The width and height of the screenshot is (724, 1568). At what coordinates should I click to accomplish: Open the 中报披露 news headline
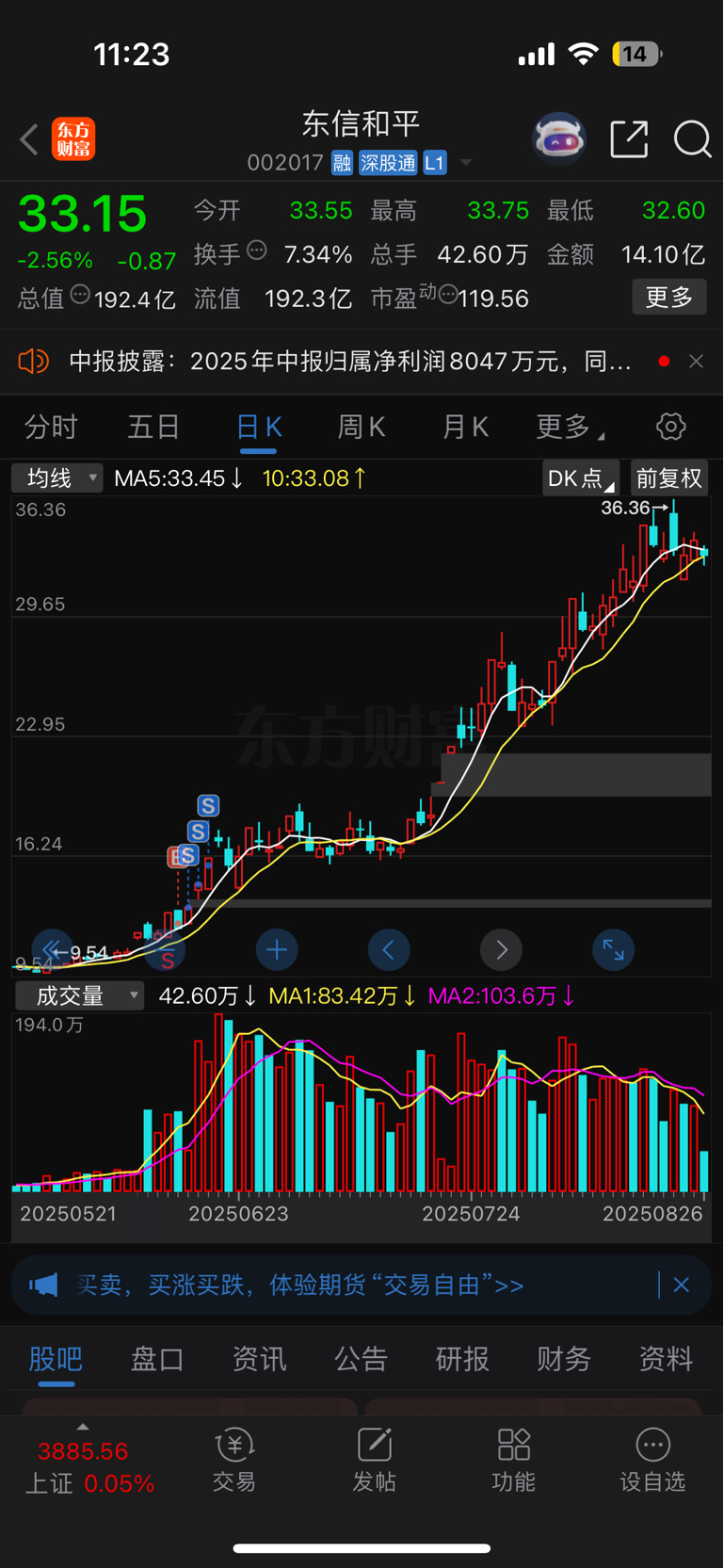(x=350, y=362)
